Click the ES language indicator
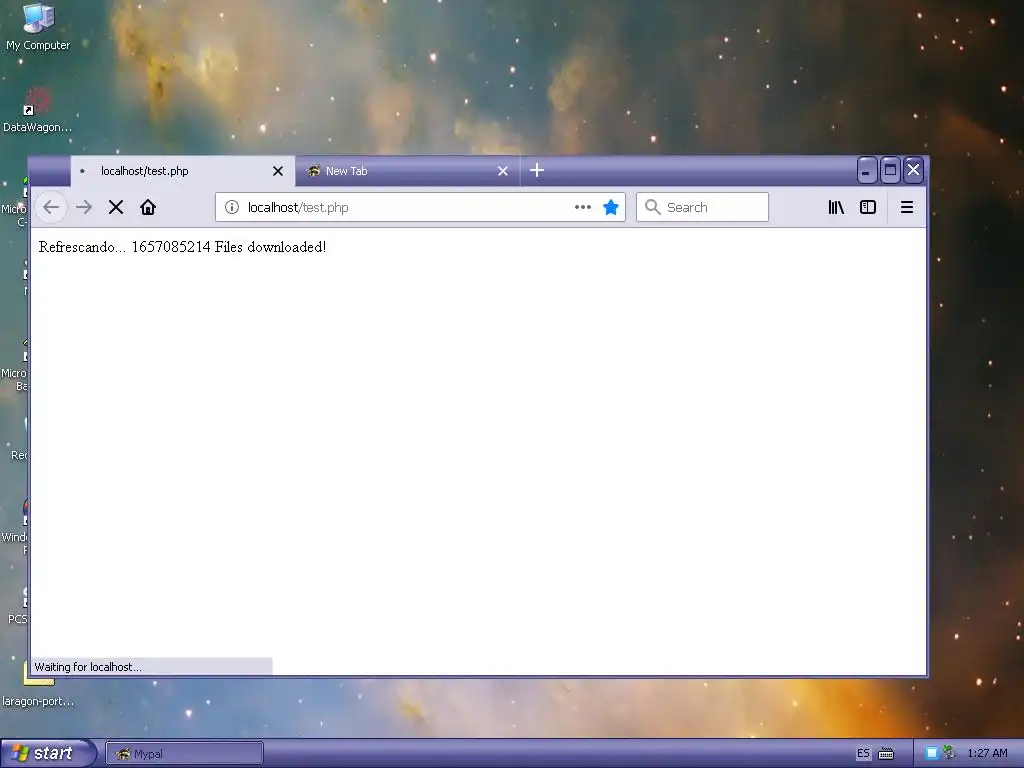1024x768 pixels. 863,754
